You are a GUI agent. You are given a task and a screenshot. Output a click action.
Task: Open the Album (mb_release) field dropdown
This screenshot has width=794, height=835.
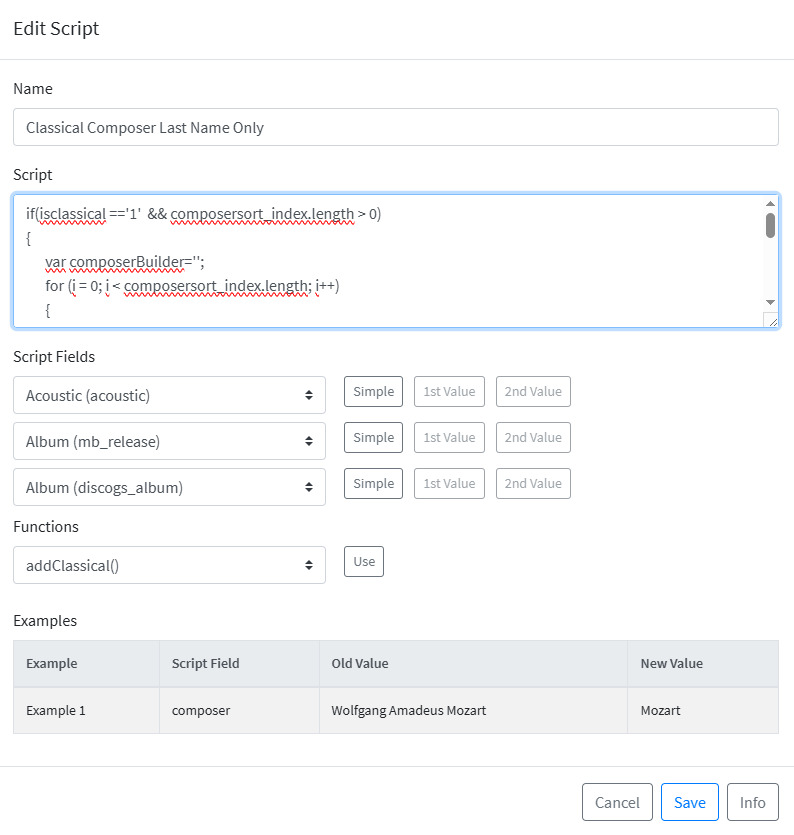169,441
